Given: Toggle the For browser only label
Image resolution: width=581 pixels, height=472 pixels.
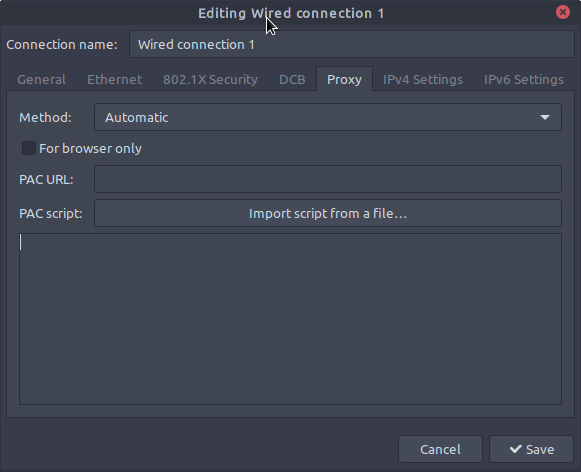Looking at the screenshot, I should (90, 149).
